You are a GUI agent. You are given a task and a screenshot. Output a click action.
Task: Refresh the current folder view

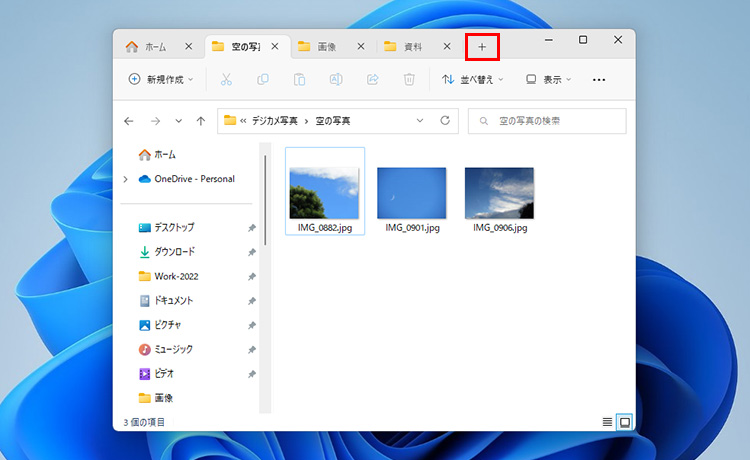point(445,121)
